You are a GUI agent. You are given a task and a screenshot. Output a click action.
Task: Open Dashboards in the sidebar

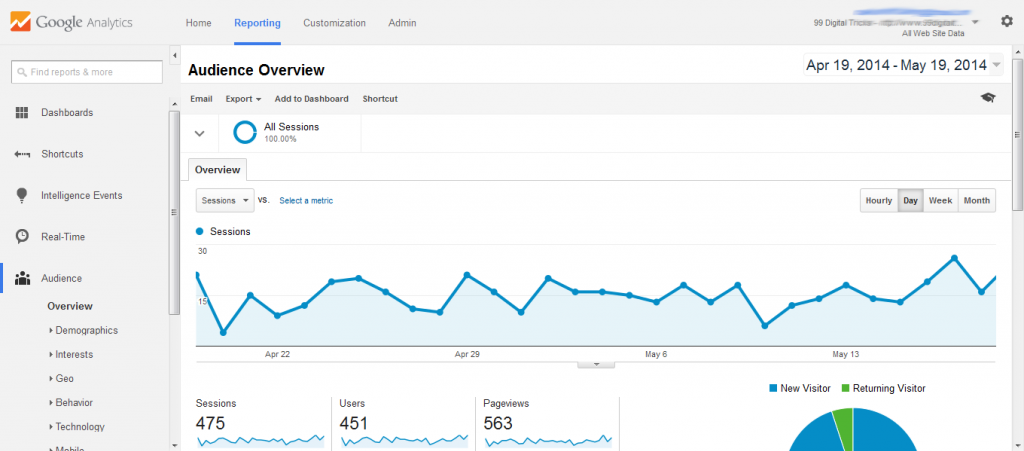pyautogui.click(x=67, y=112)
